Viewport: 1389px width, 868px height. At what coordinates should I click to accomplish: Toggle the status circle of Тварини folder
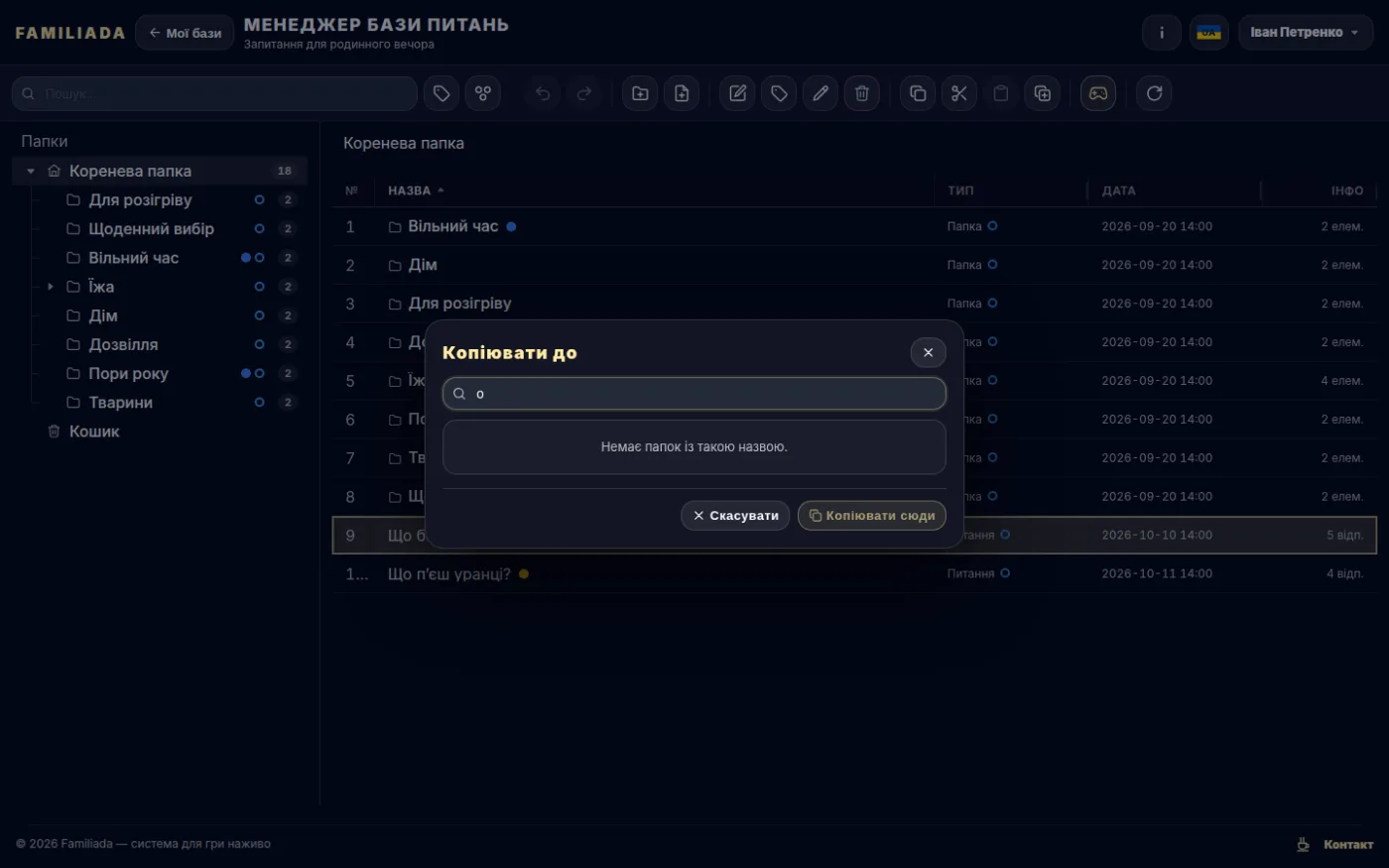tap(259, 402)
